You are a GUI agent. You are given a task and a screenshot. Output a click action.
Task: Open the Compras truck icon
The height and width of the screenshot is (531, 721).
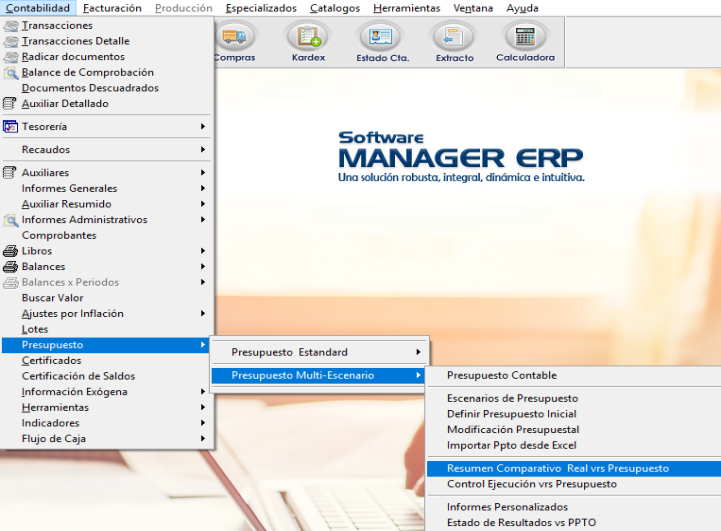coord(235,37)
